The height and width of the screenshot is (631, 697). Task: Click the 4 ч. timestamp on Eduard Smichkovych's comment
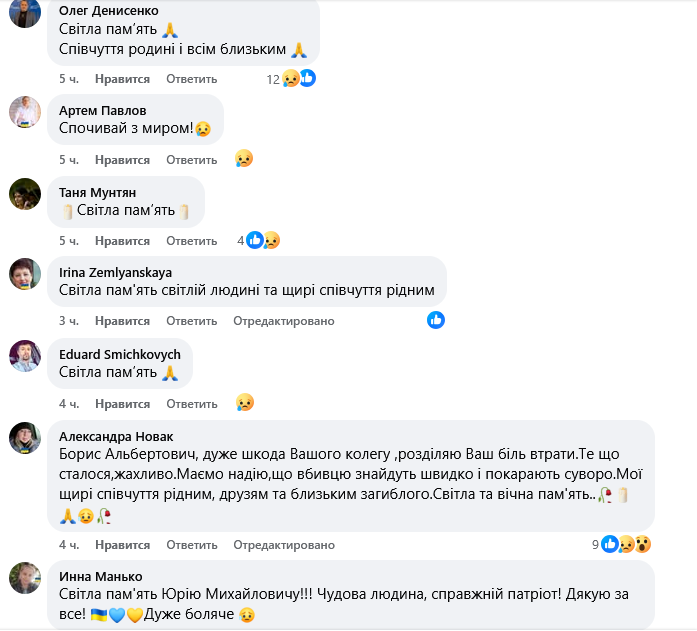coord(68,404)
